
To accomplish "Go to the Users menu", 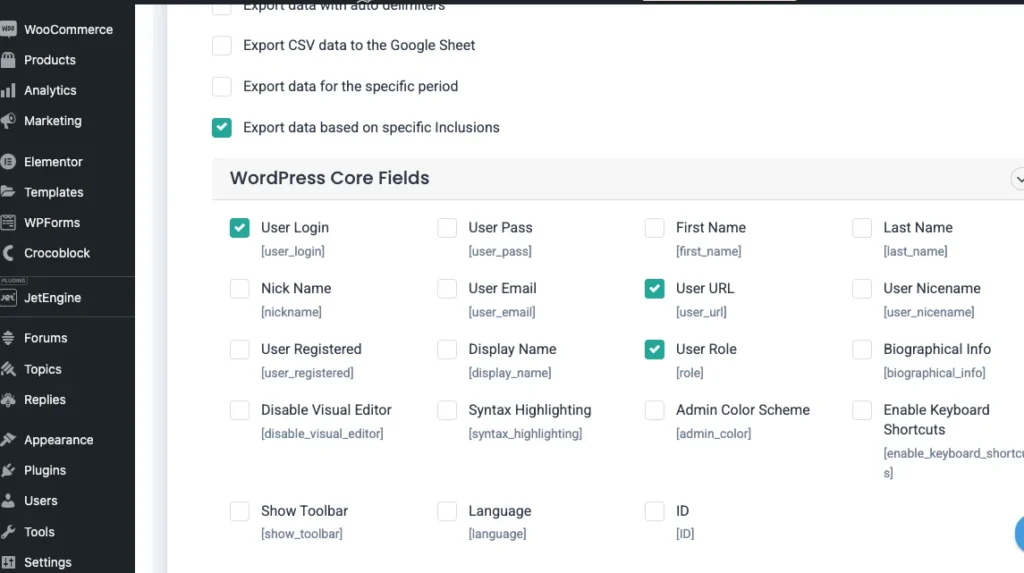I will (x=41, y=501).
